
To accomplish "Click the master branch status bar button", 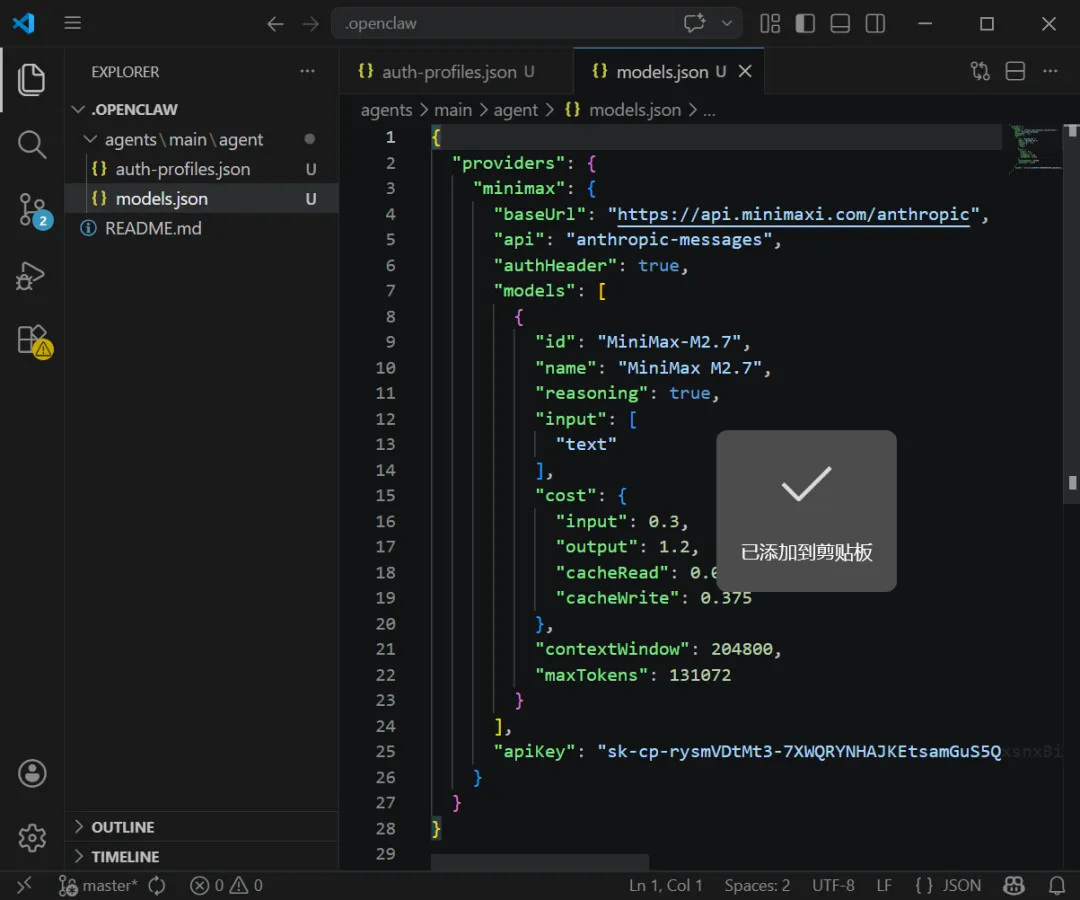I will point(98,885).
